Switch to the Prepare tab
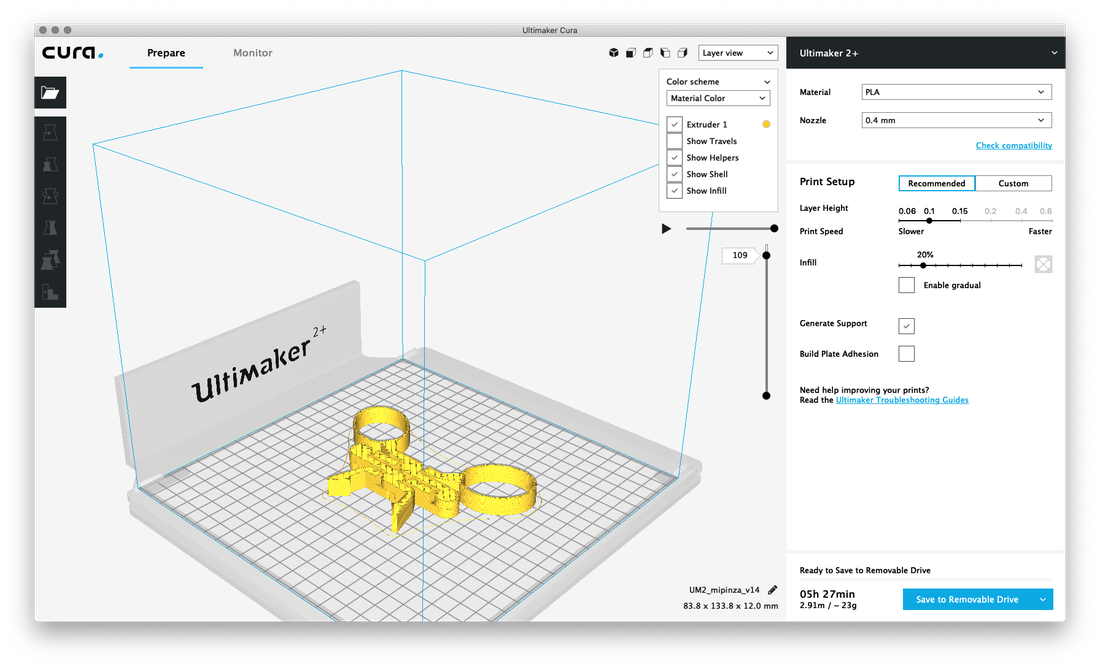Viewport: 1100px width, 667px height. pyautogui.click(x=166, y=53)
